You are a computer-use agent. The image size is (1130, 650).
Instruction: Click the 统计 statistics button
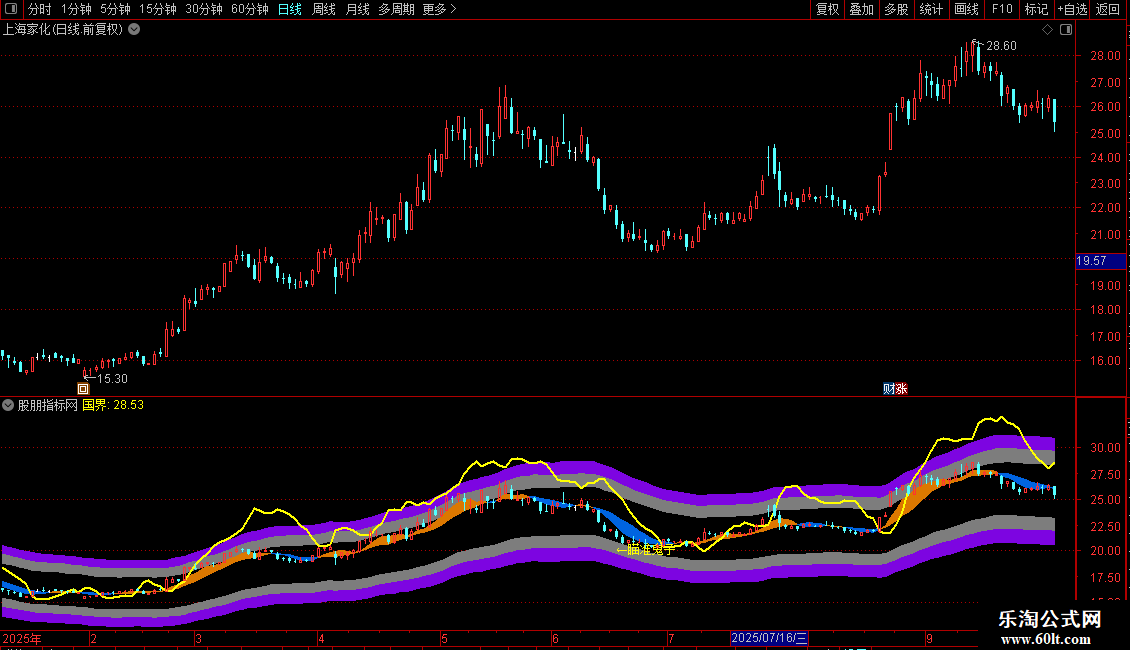coord(931,9)
